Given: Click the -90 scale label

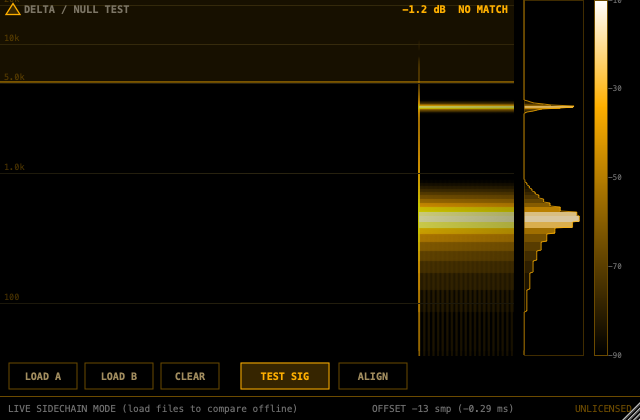Looking at the screenshot, I should click(616, 355).
